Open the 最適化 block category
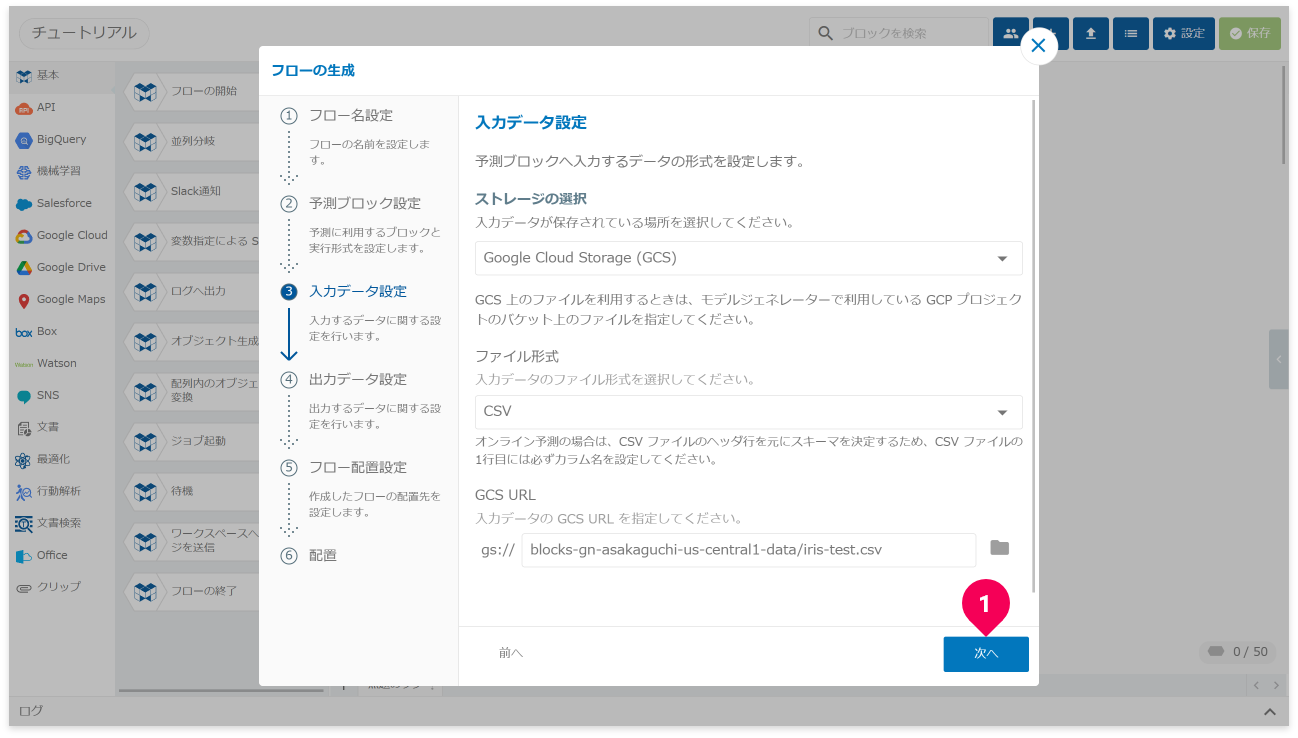 point(62,459)
